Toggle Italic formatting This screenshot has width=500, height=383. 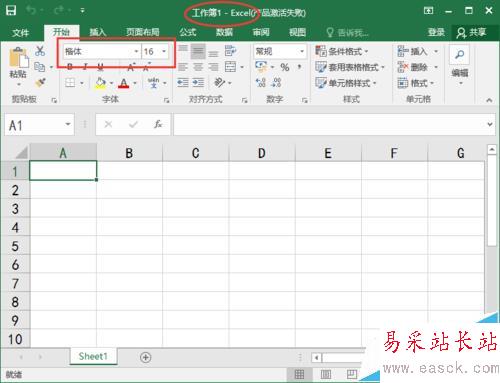[85, 67]
